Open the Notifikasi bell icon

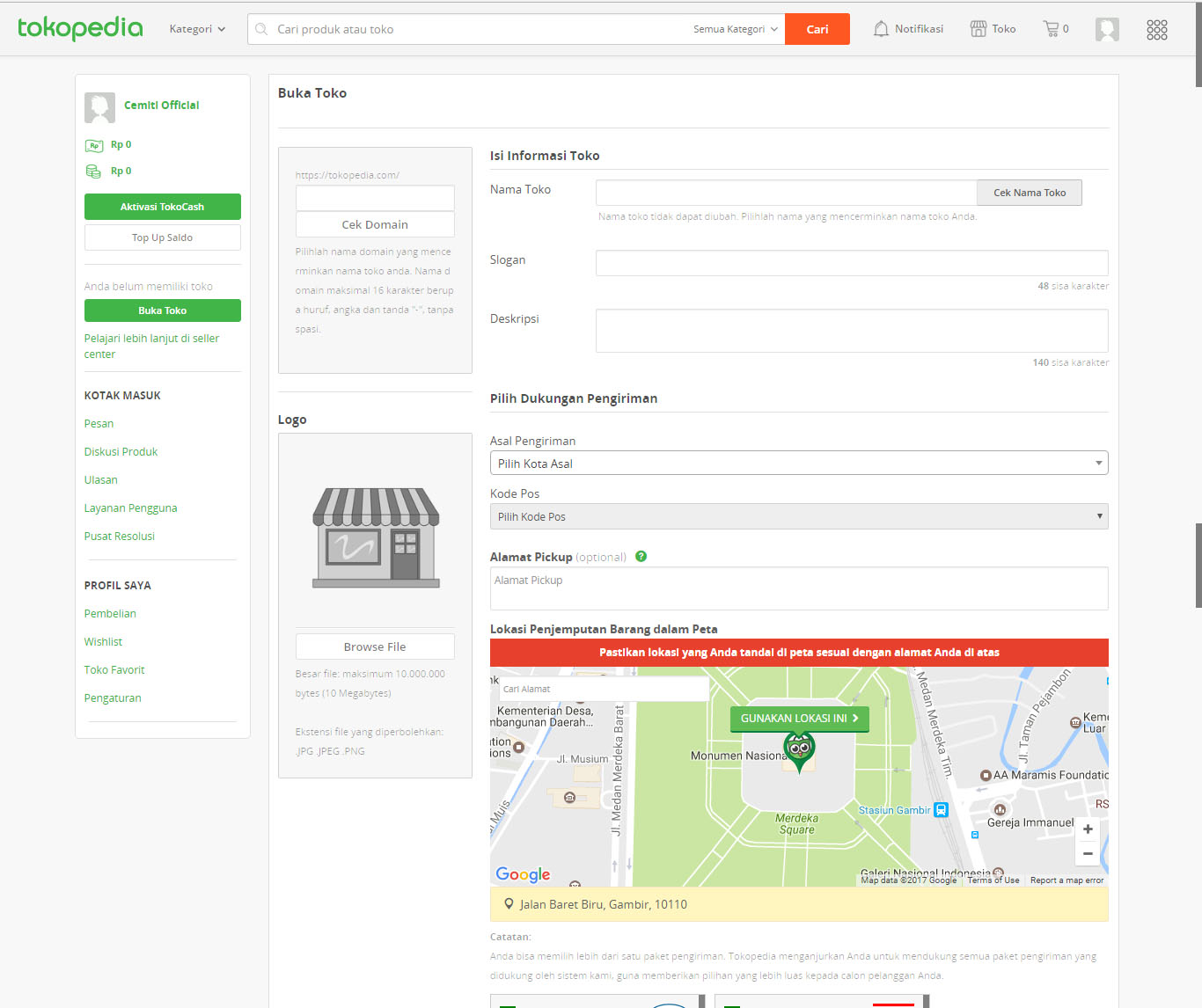[x=881, y=28]
